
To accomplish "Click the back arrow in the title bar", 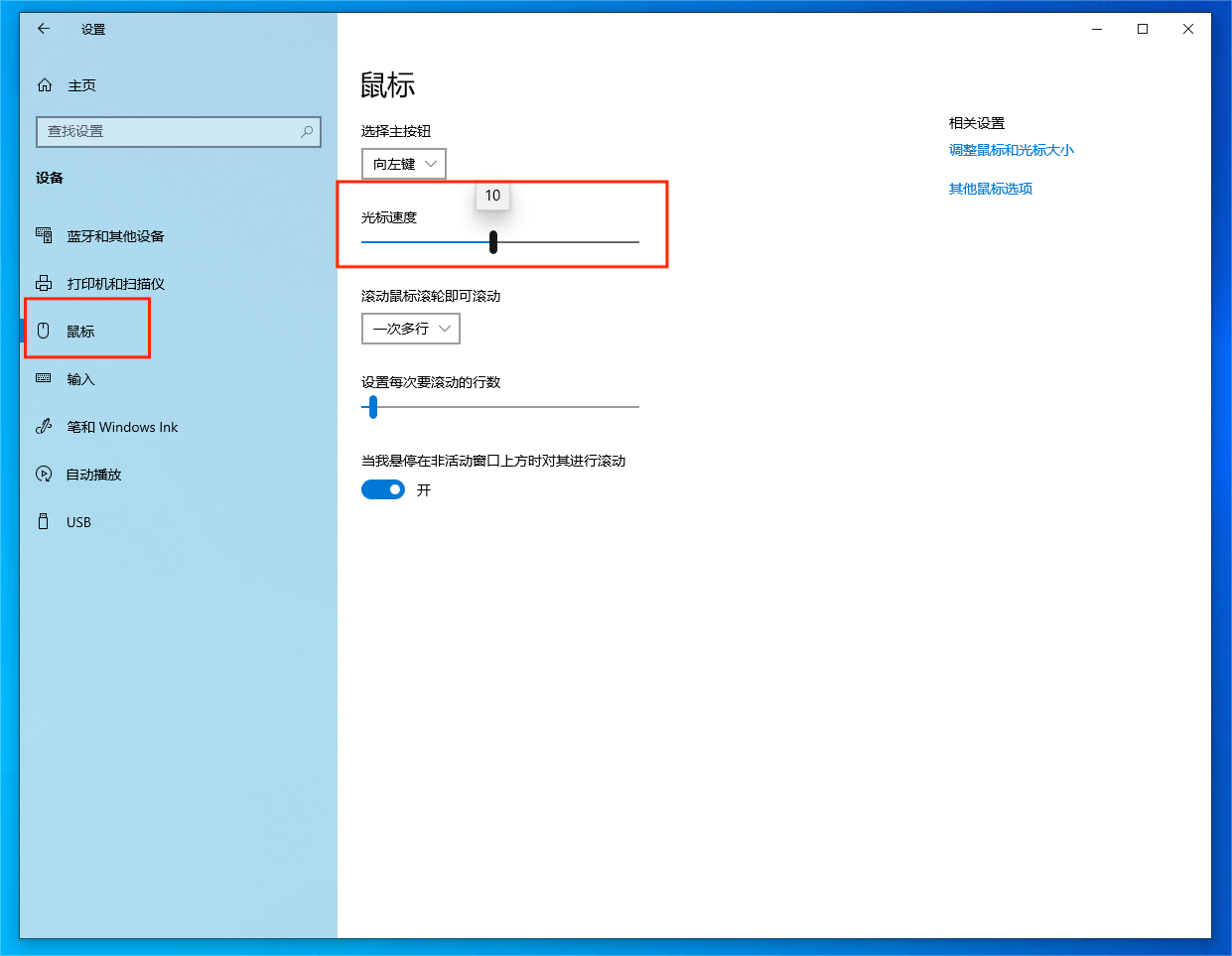I will click(44, 29).
